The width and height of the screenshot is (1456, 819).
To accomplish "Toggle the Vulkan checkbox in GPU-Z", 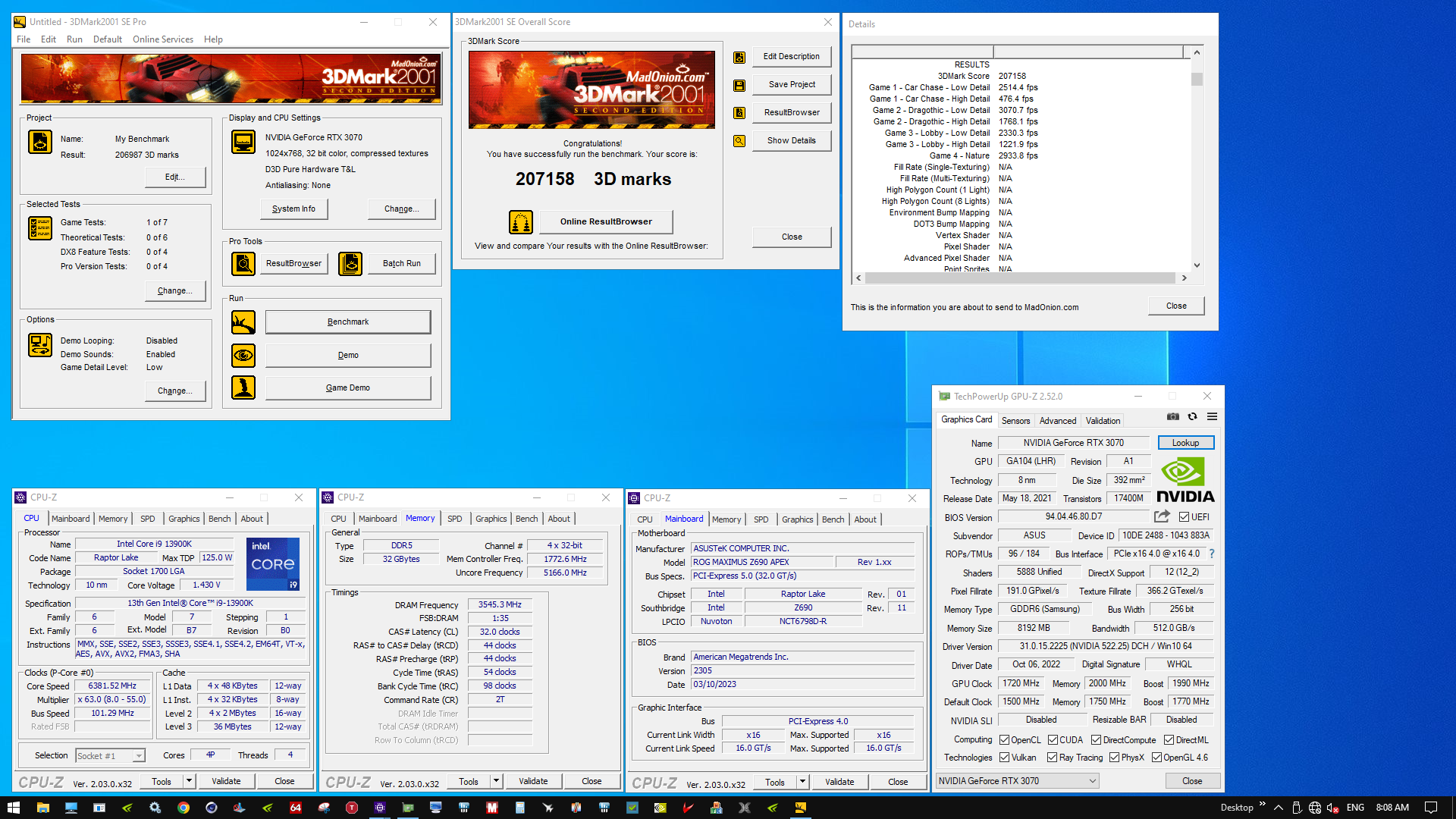I will tap(1004, 758).
